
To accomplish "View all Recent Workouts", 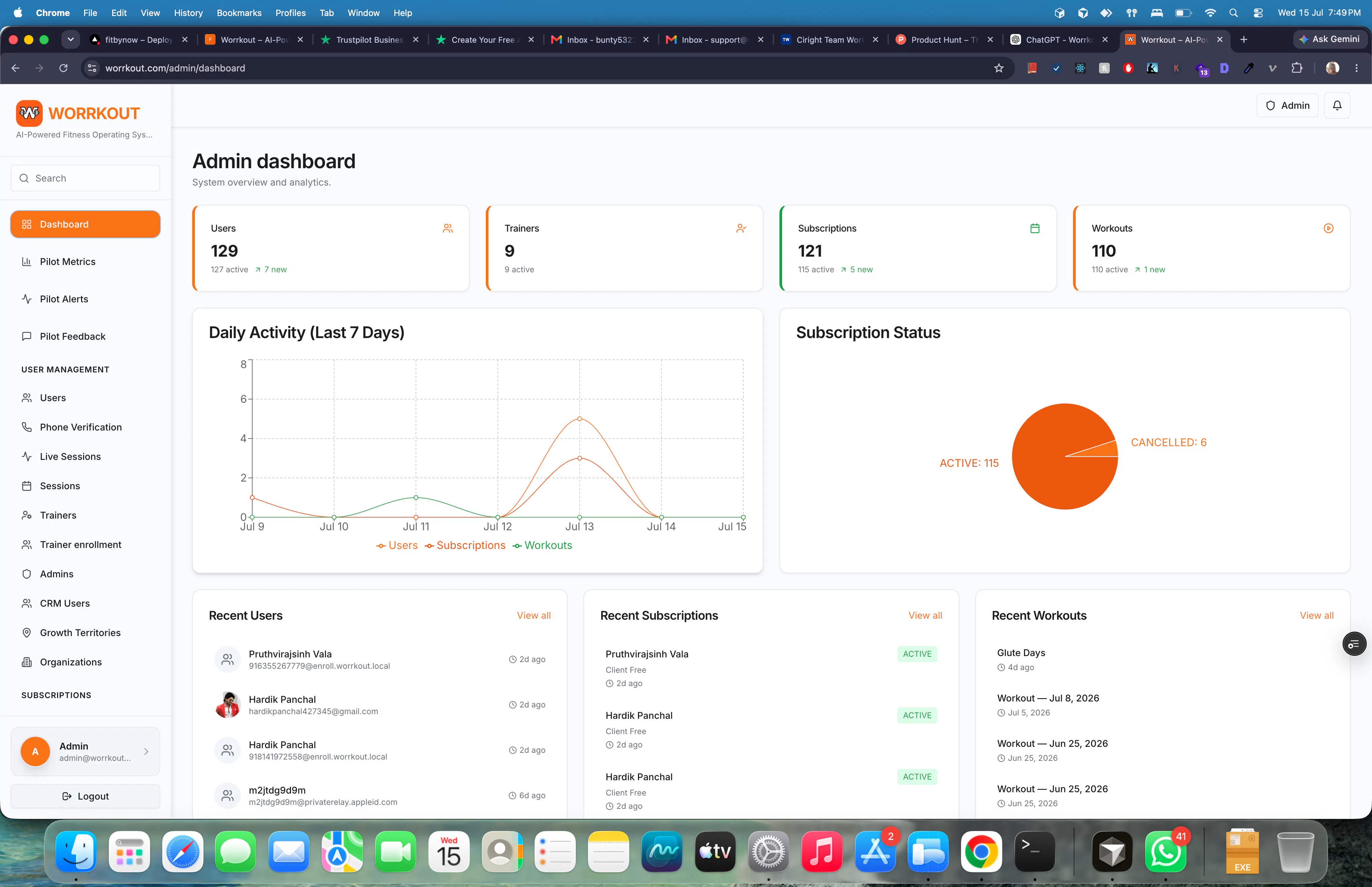I will point(1317,615).
